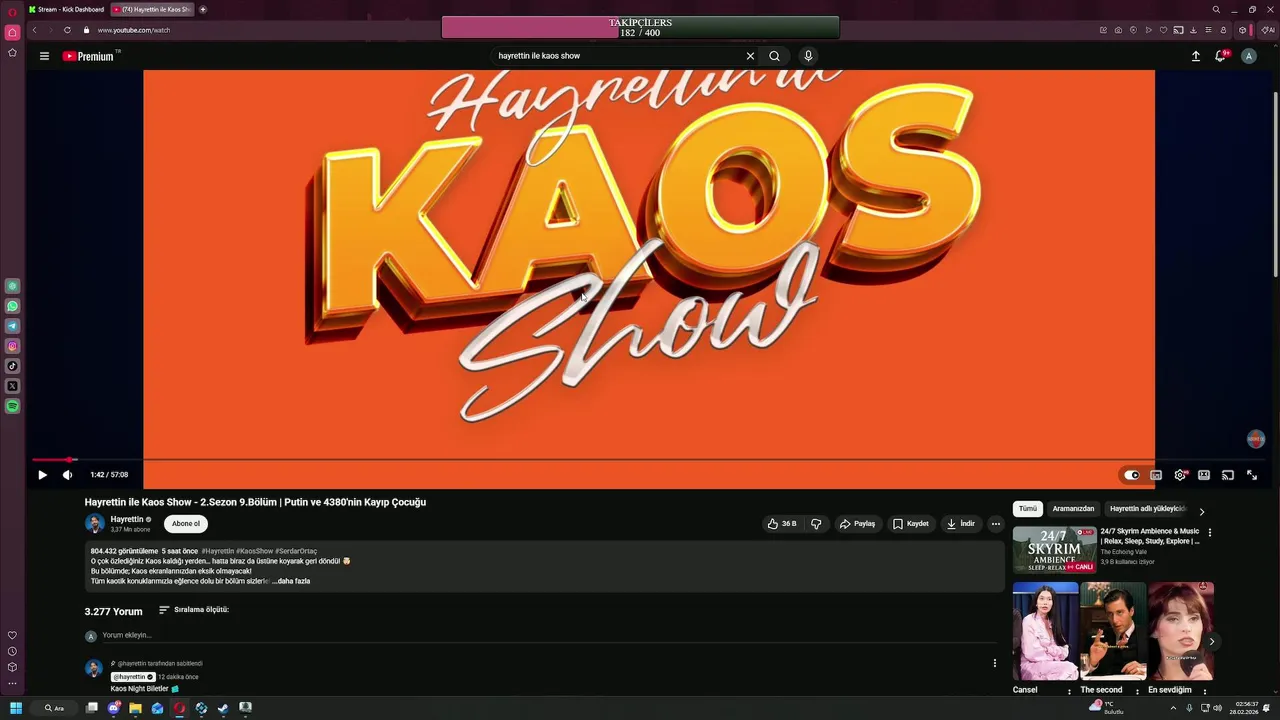Screen dimensions: 1280x720
Task: Open Spotify in Opera sidebar
Action: (12, 406)
